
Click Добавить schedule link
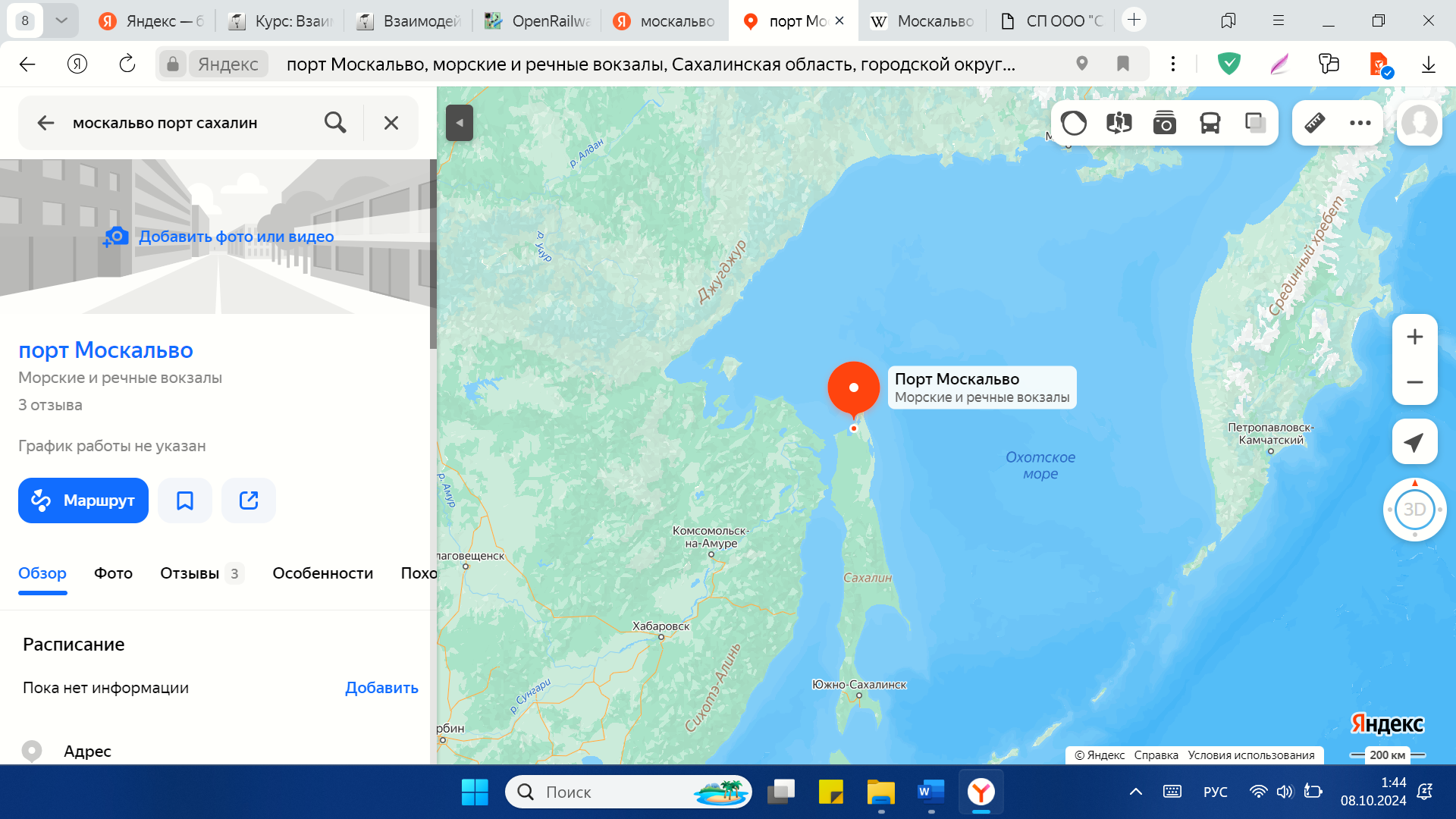[381, 688]
